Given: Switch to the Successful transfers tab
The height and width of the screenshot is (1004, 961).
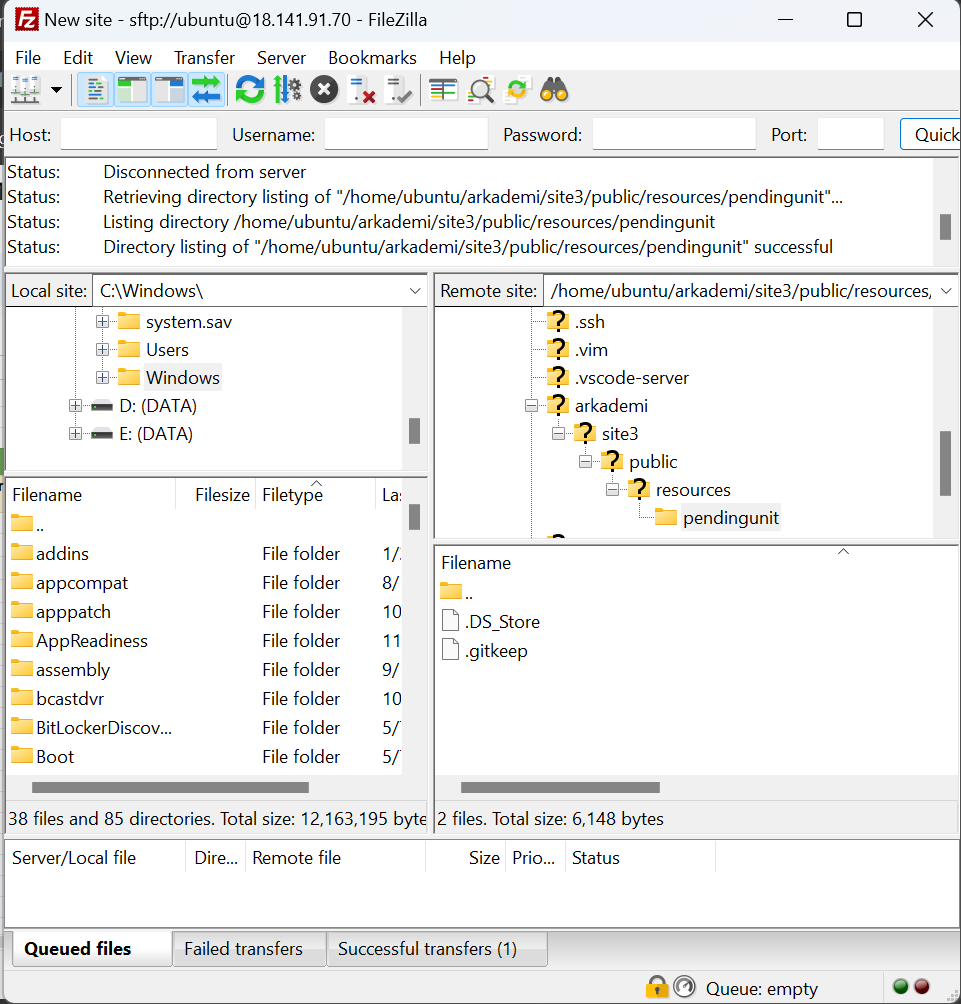Looking at the screenshot, I should pyautogui.click(x=436, y=948).
